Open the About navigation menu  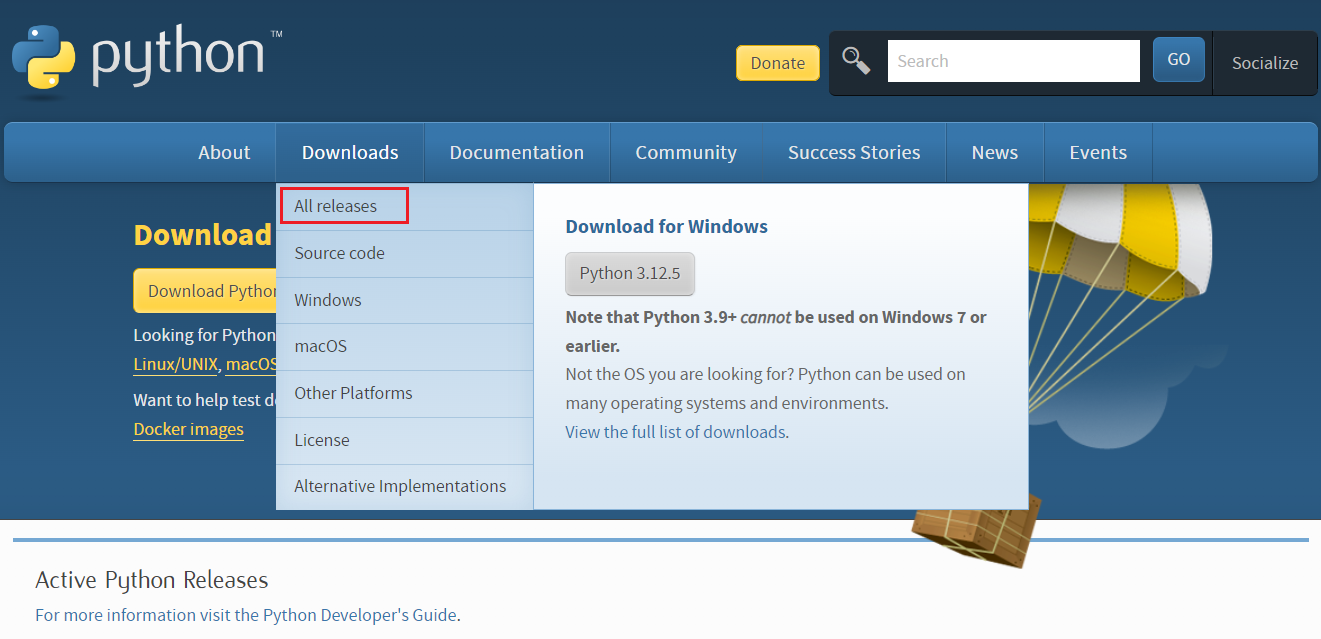(x=224, y=153)
